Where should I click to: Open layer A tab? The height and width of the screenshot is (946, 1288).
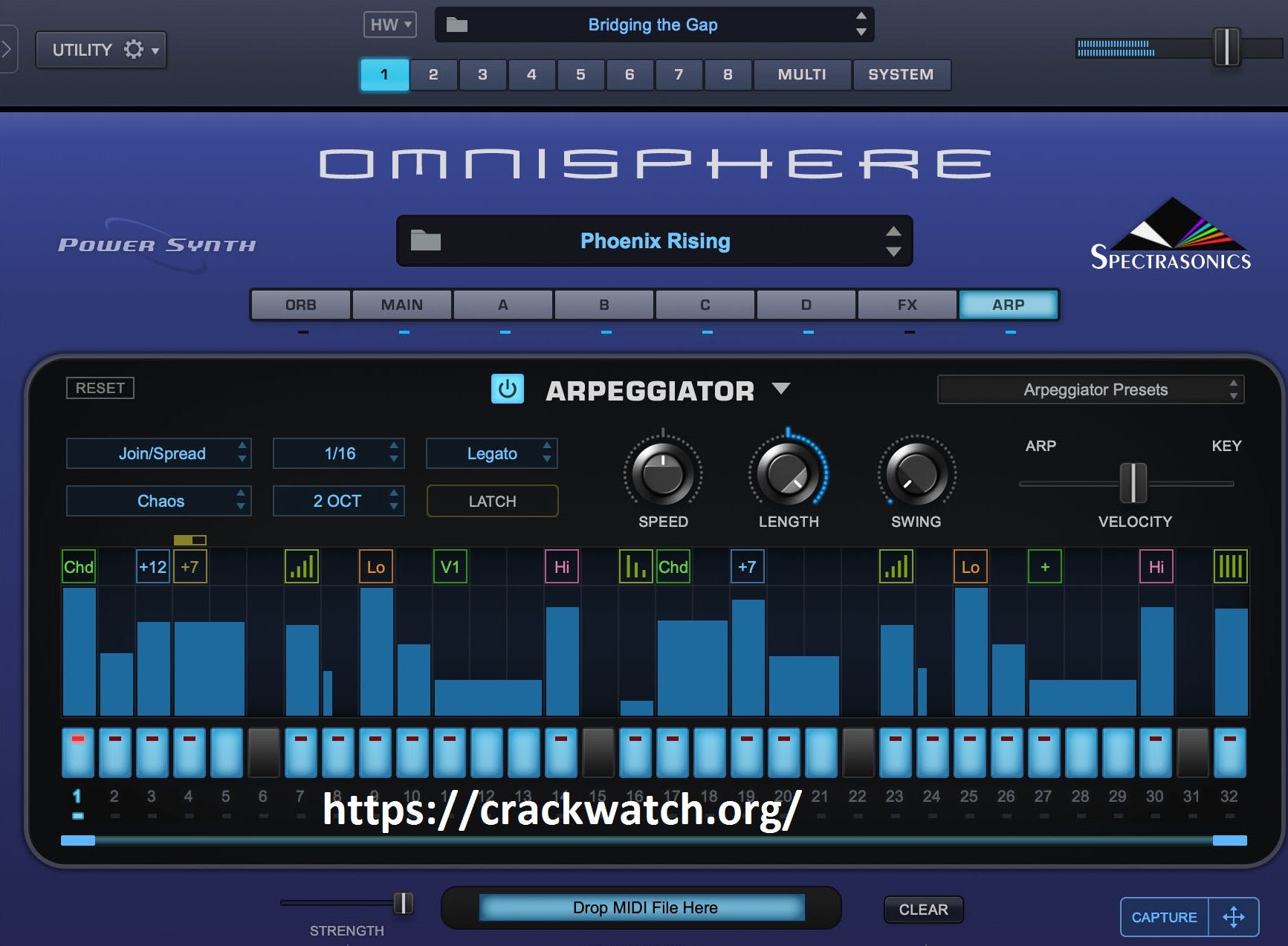503,305
